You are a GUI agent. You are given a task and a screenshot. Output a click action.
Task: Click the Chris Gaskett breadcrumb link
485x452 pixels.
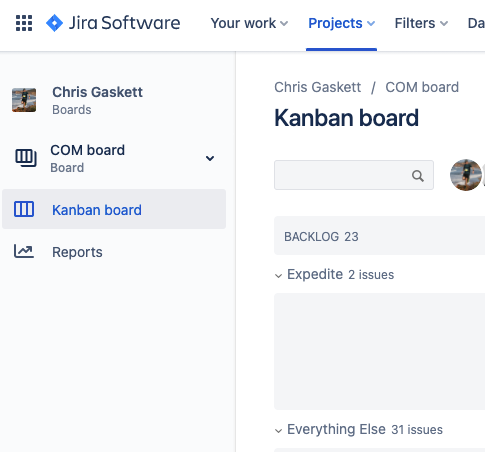317,87
